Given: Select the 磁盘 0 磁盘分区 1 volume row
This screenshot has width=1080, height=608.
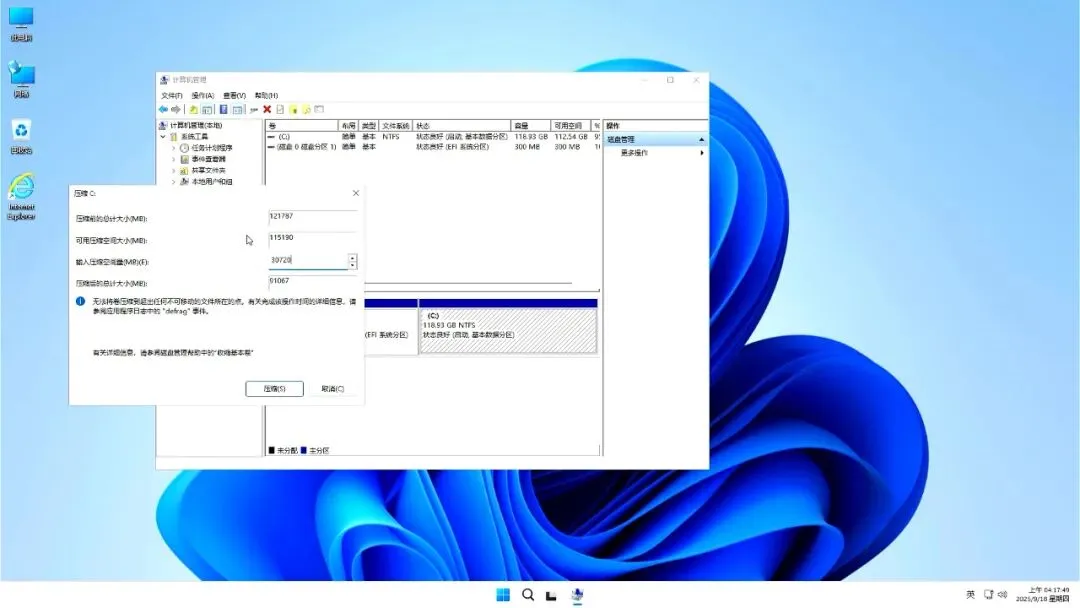Looking at the screenshot, I should pyautogui.click(x=433, y=147).
